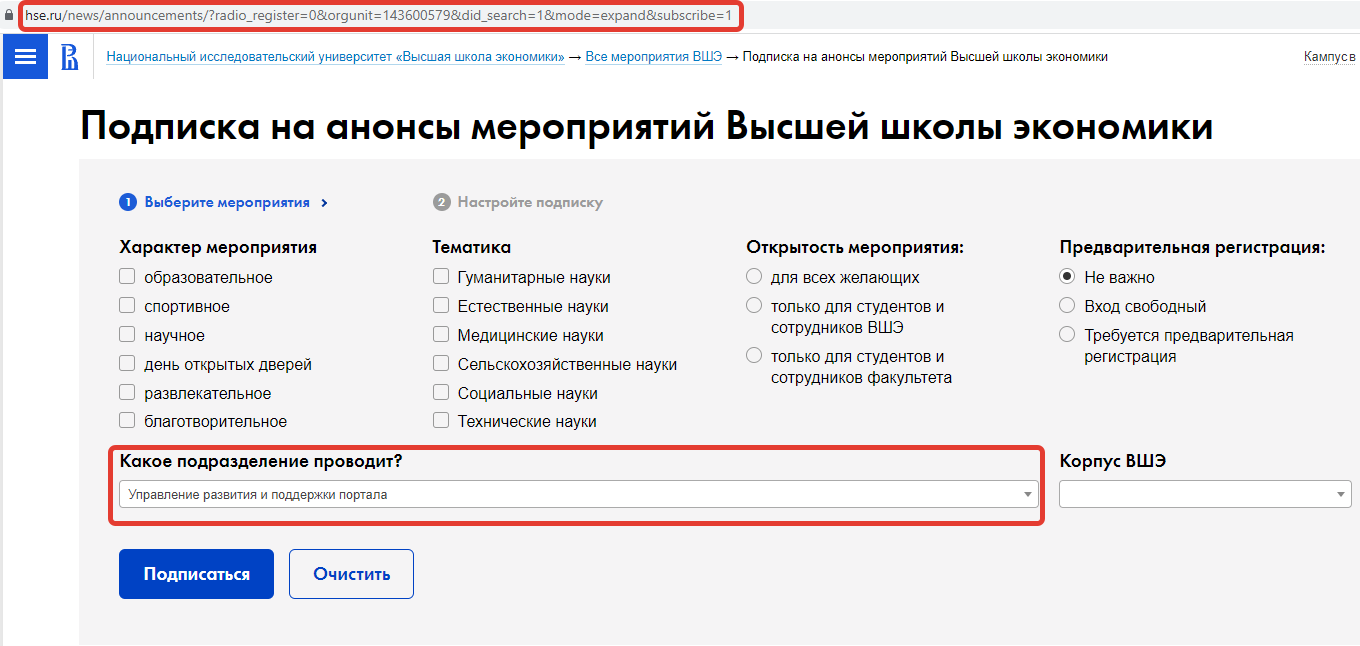Image resolution: width=1360 pixels, height=646 pixels.
Task: Open the hamburger menu icon
Action: (x=26, y=57)
